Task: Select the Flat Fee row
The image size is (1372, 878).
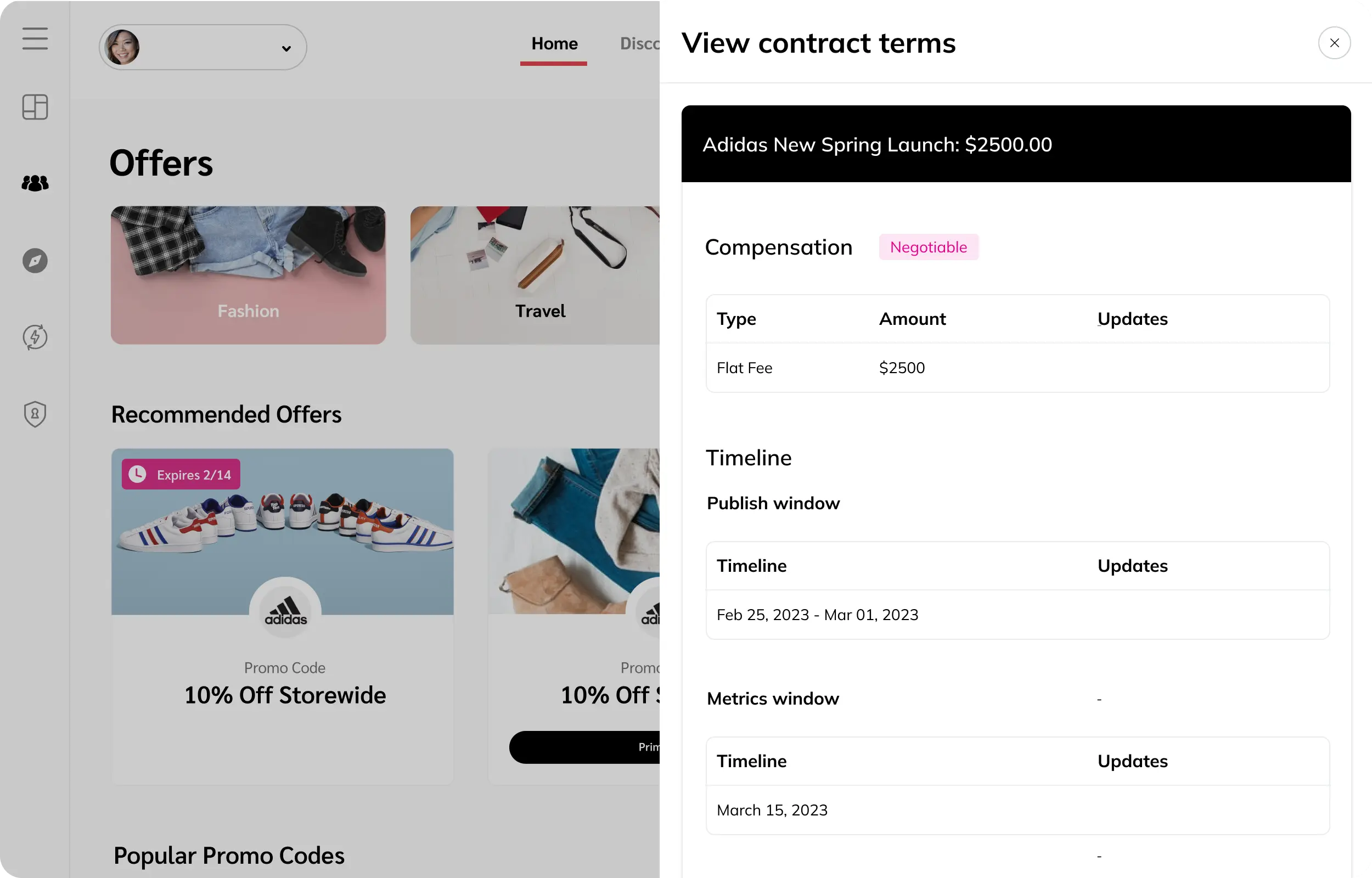Action: click(x=744, y=368)
